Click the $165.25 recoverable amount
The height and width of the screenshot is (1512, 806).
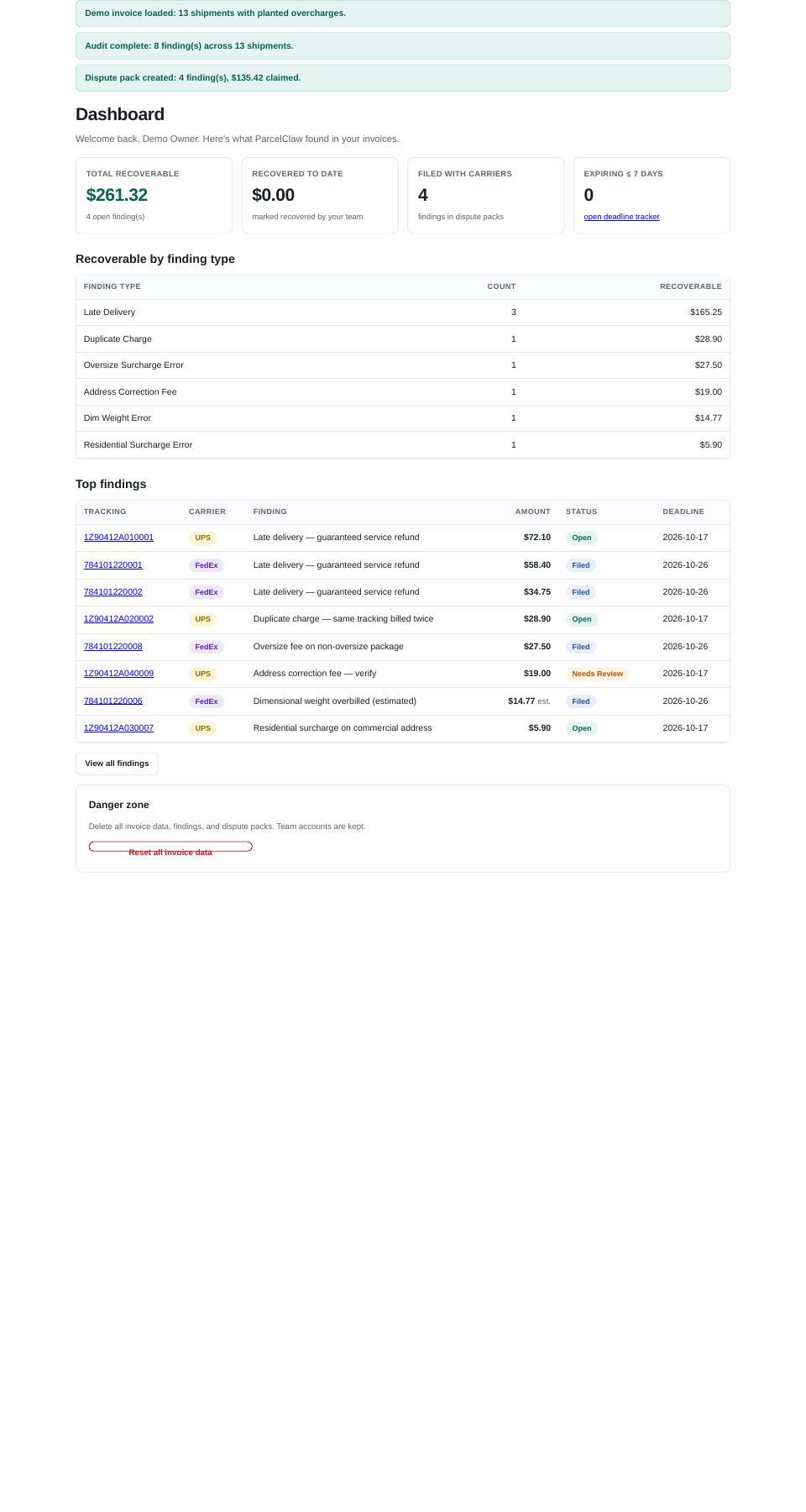click(x=706, y=312)
